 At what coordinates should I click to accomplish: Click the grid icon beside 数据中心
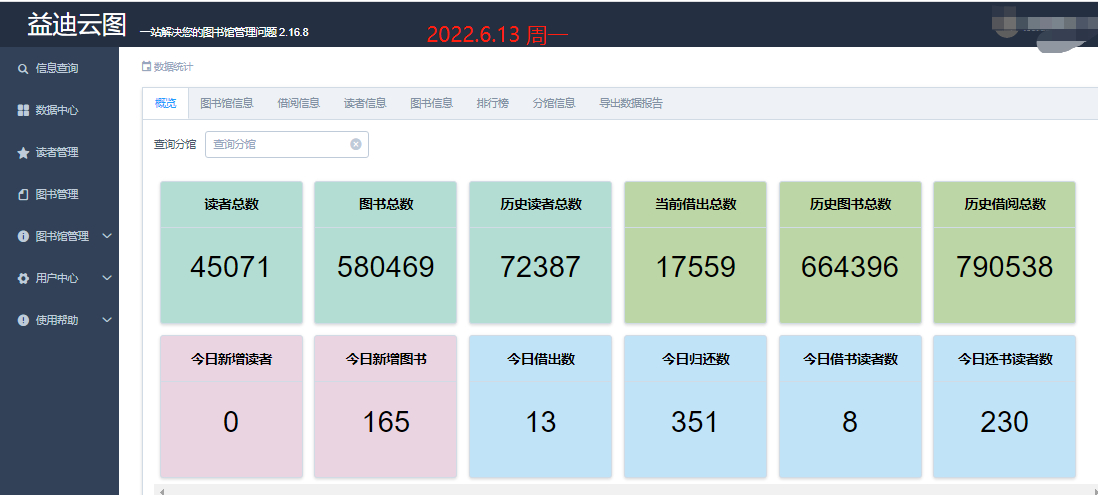pos(23,111)
